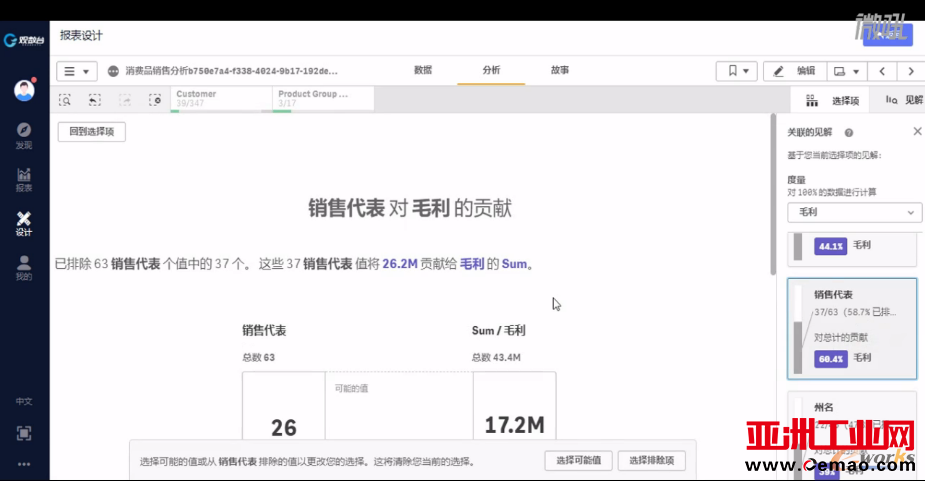
Task: Click 回到选择项 button
Action: tap(91, 132)
